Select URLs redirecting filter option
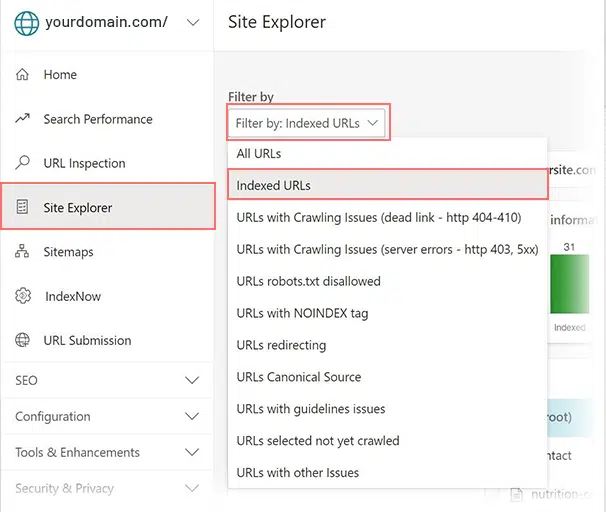606x512 pixels. (388, 345)
